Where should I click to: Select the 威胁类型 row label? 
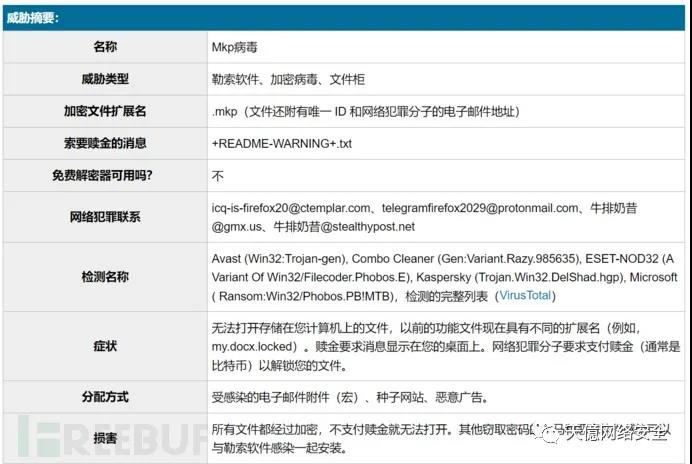(104, 78)
